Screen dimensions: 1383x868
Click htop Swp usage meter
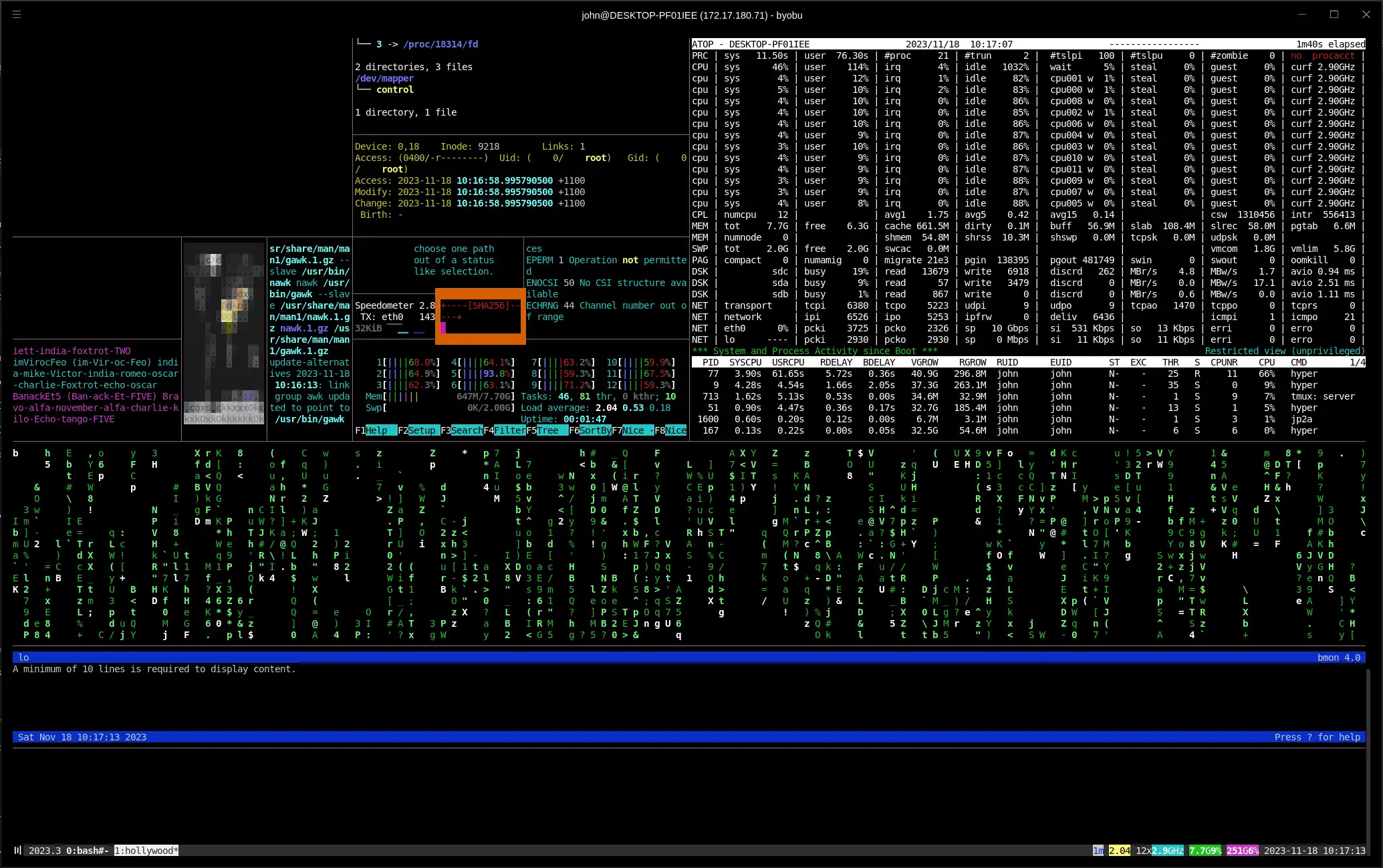coord(441,408)
